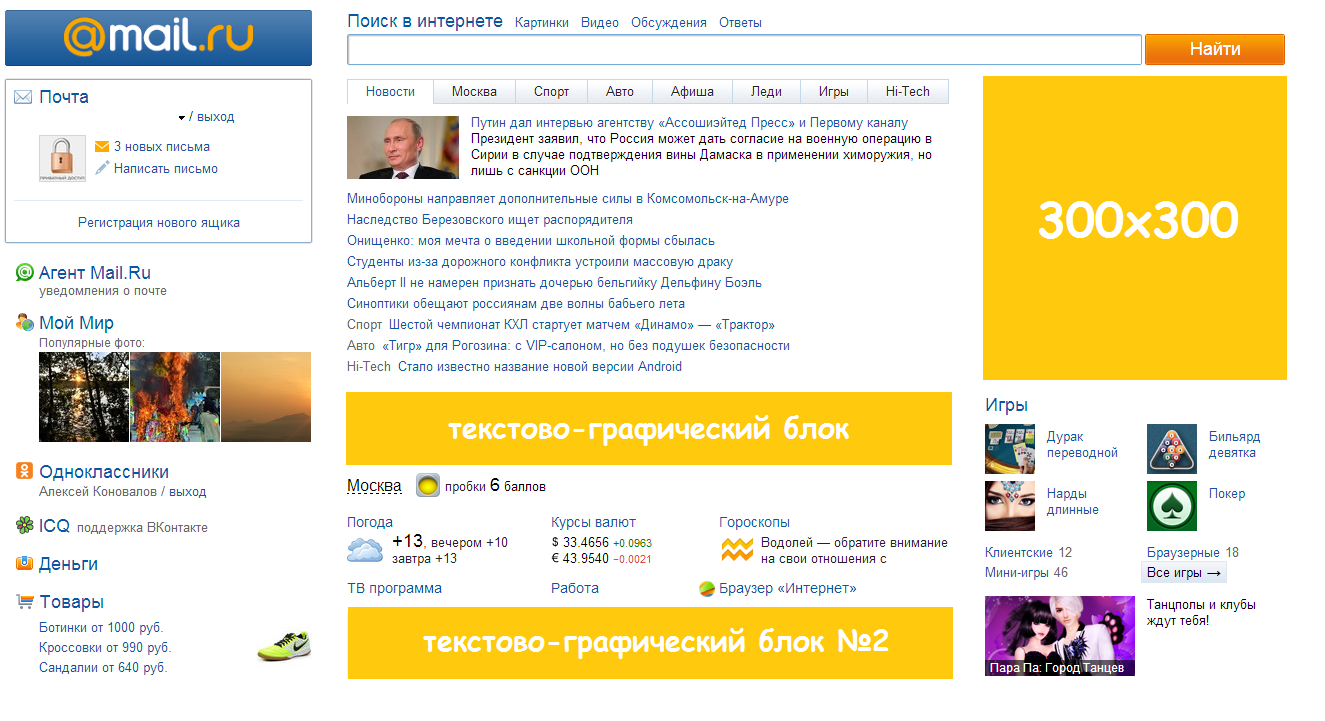Open the Почта envelope icon
Image resolution: width=1325 pixels, height=721 pixels.
pos(23,97)
